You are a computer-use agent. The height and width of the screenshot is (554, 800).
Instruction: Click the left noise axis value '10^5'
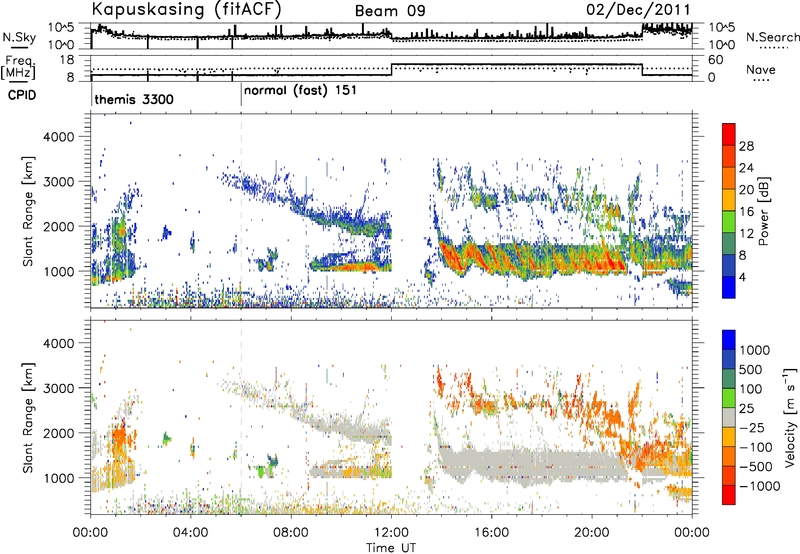click(x=61, y=27)
